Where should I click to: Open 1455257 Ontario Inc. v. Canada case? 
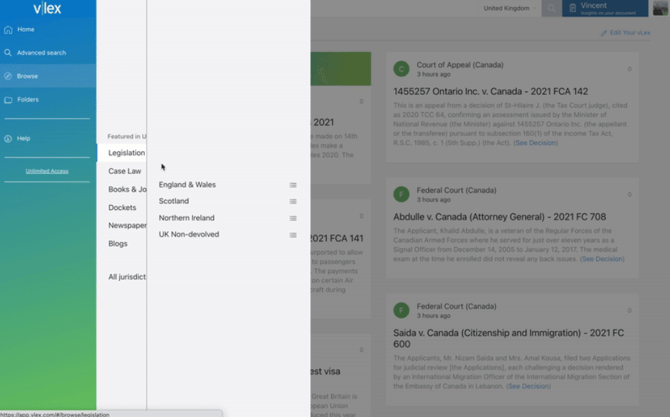coord(491,91)
